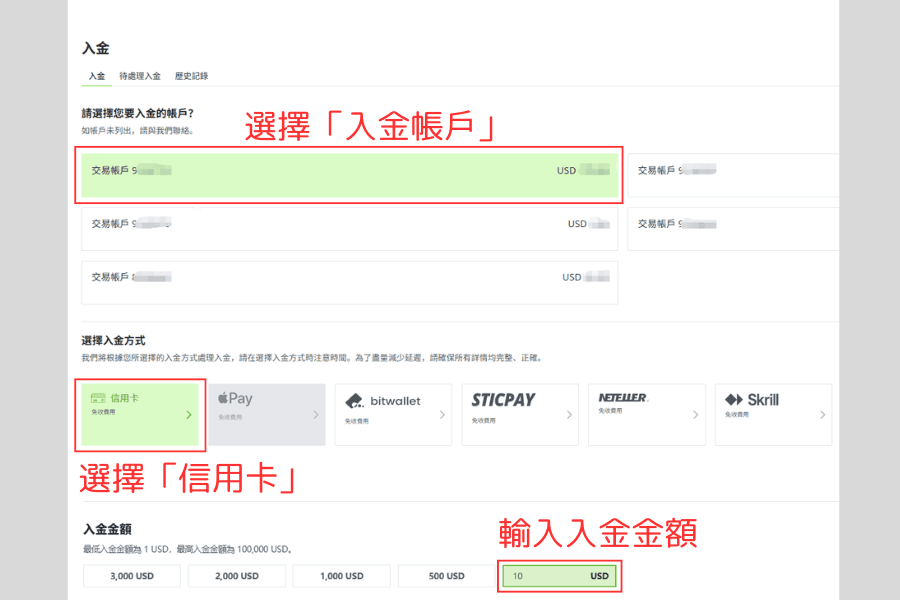Screen dimensions: 900x600
Task: Expand the Skrill tile chevron arrow
Action: pyautogui.click(x=824, y=414)
